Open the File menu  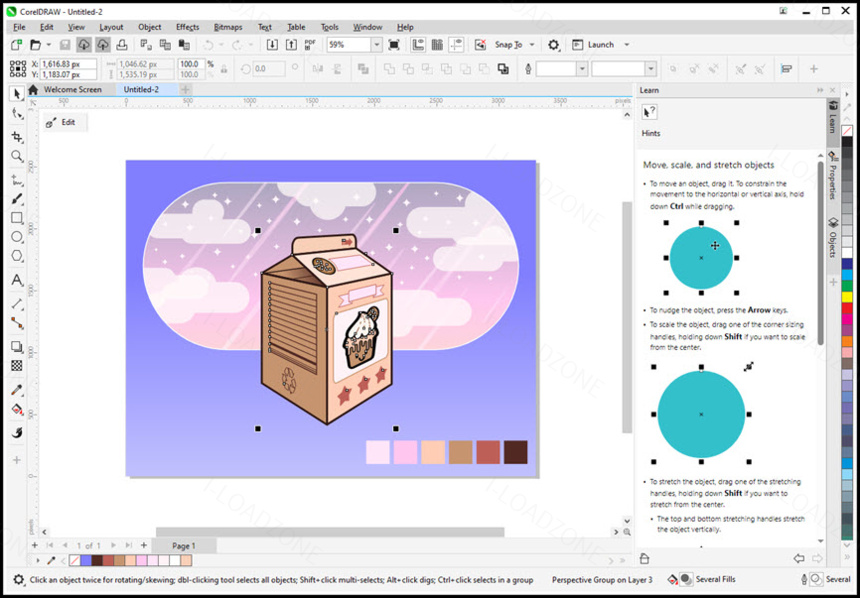click(19, 27)
